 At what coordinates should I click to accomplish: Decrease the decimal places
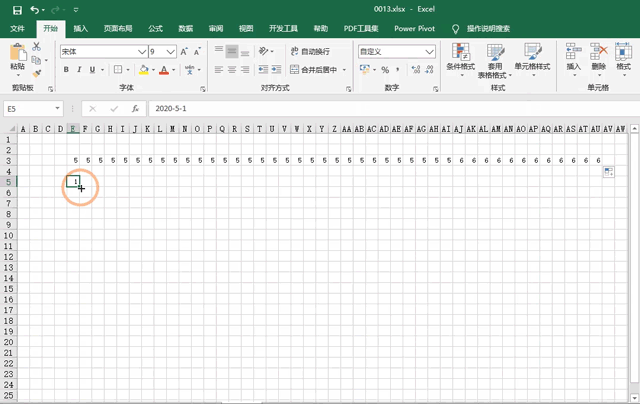click(x=429, y=70)
